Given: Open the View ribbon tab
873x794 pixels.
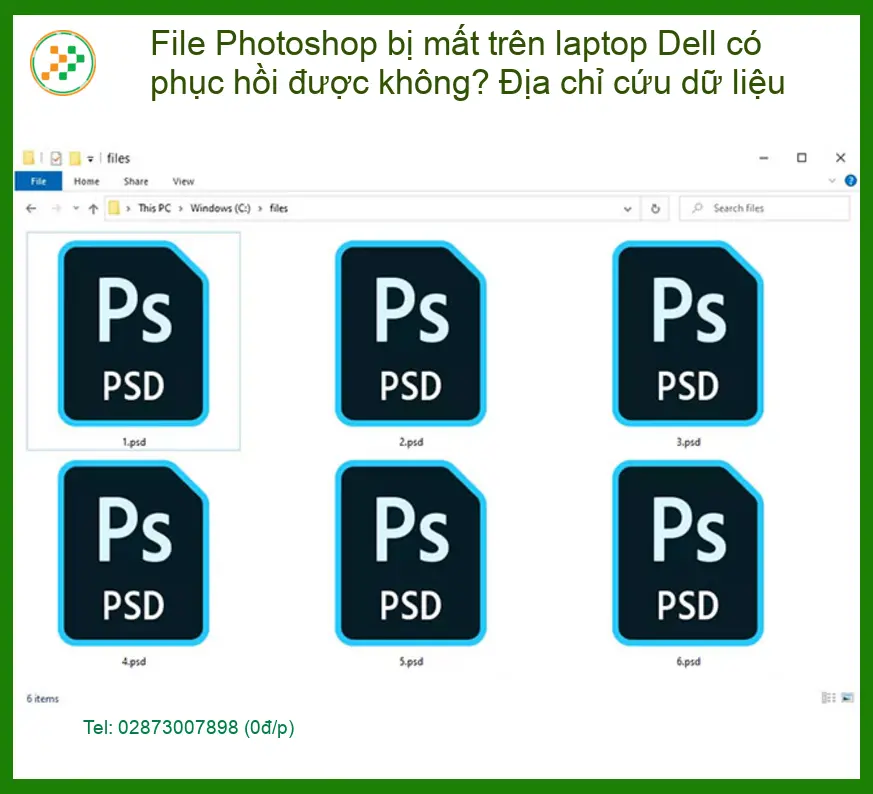Looking at the screenshot, I should tap(183, 182).
